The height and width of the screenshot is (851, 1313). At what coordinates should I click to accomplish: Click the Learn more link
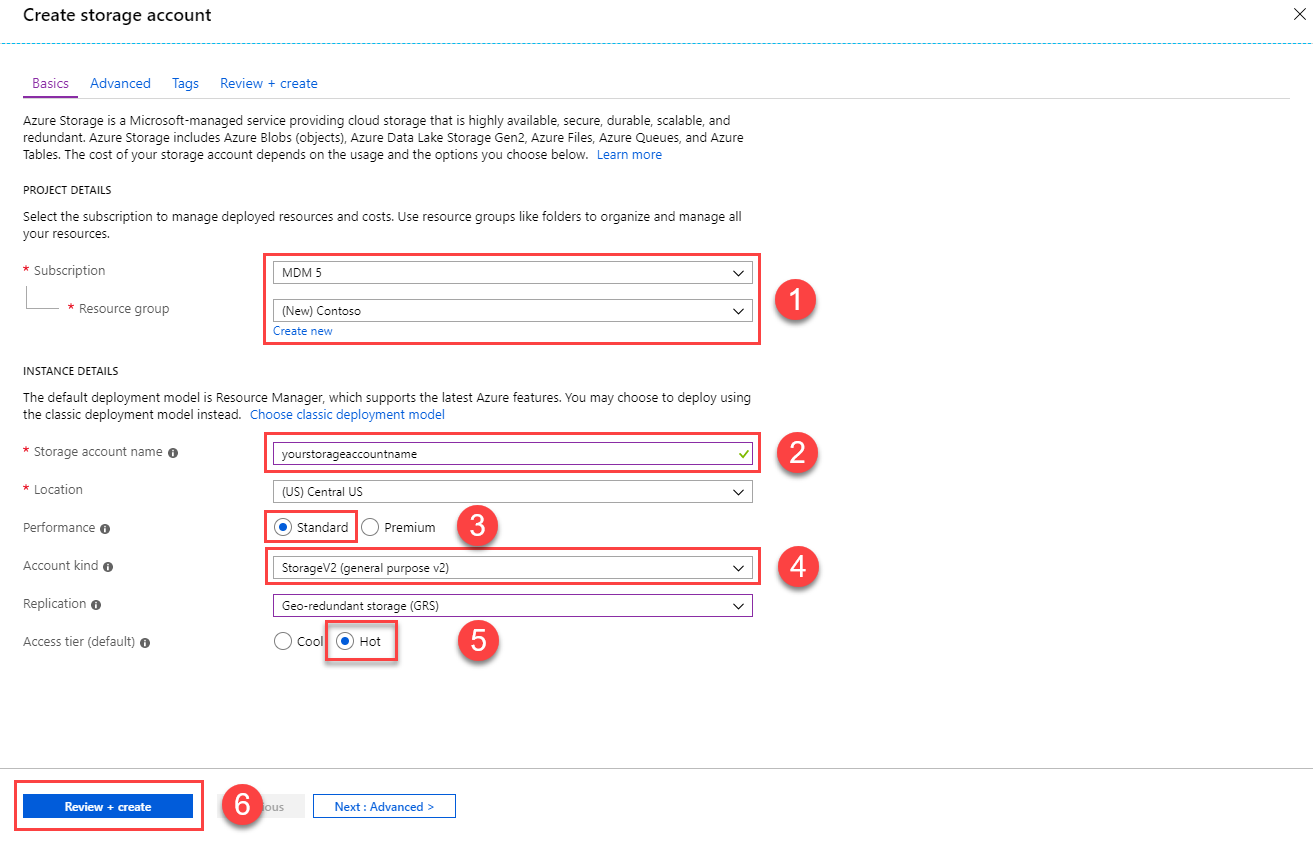coord(629,154)
